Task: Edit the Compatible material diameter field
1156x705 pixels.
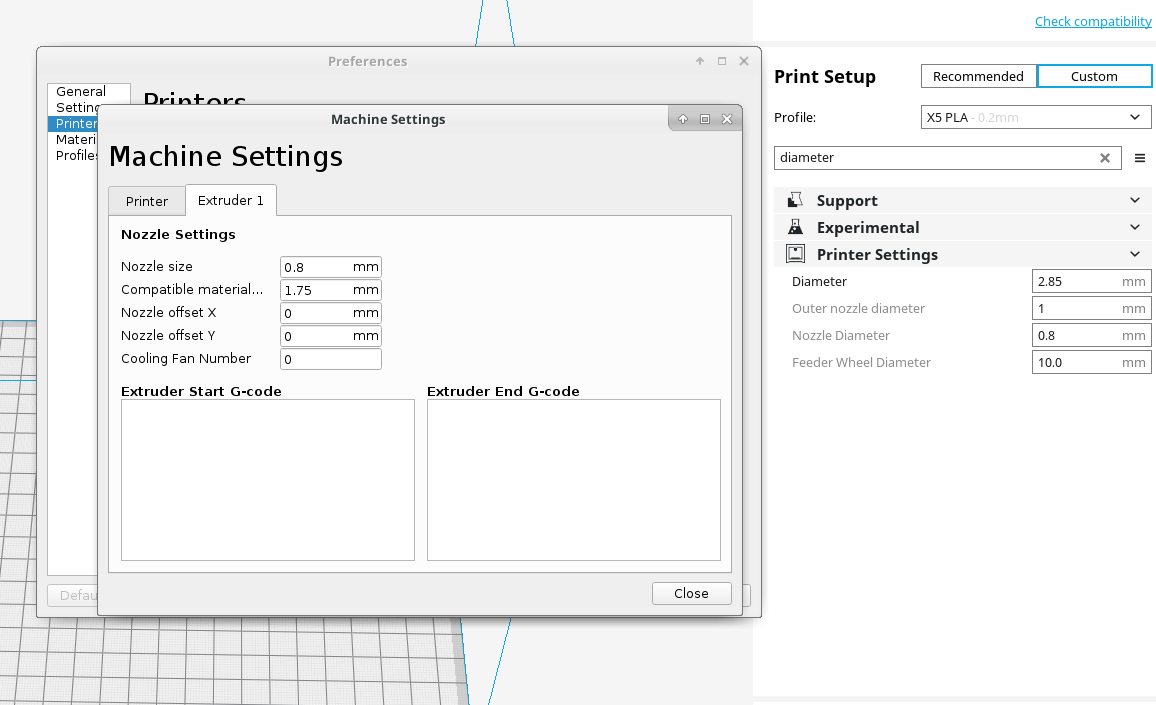Action: [x=330, y=290]
